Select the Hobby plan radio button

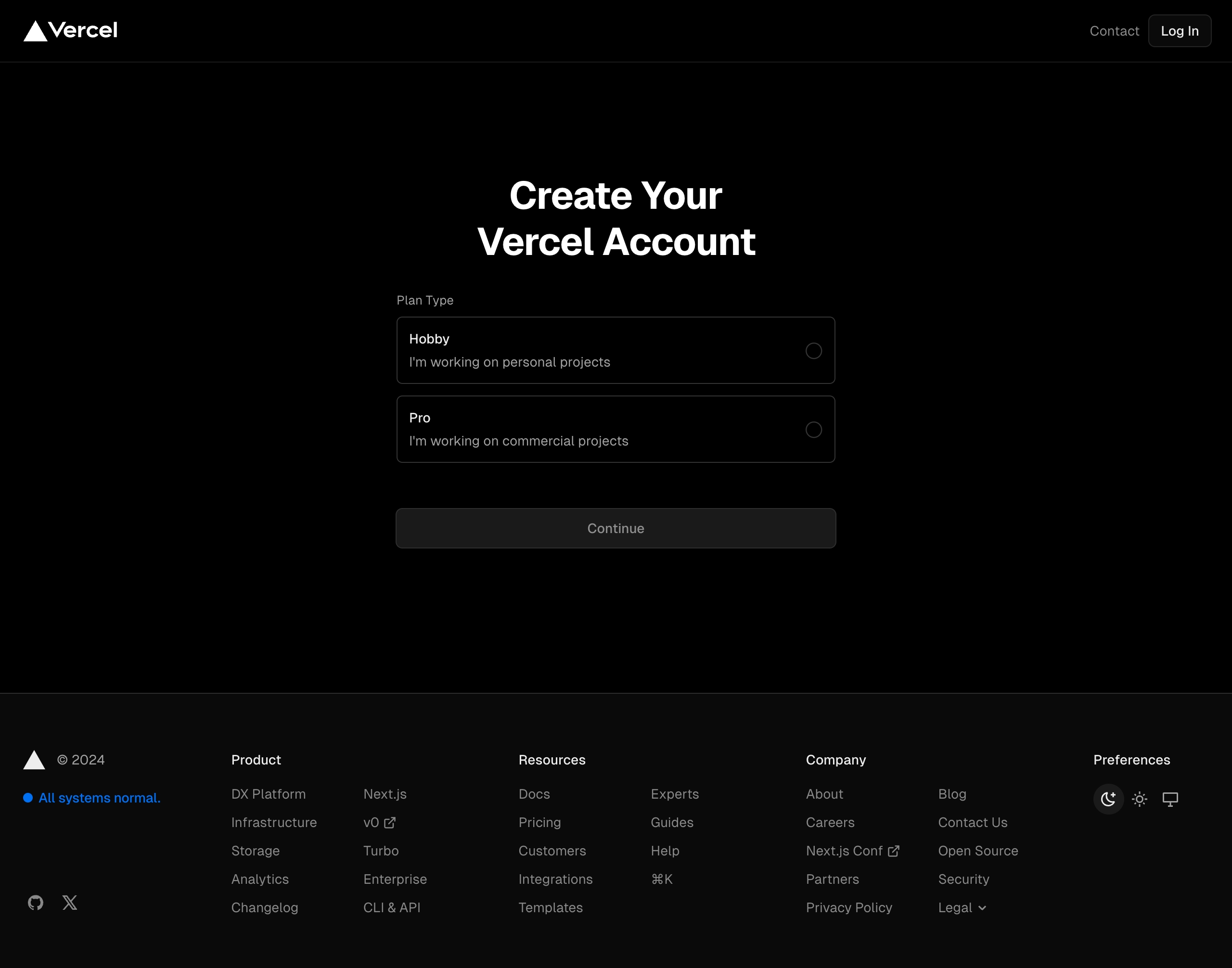pos(814,351)
